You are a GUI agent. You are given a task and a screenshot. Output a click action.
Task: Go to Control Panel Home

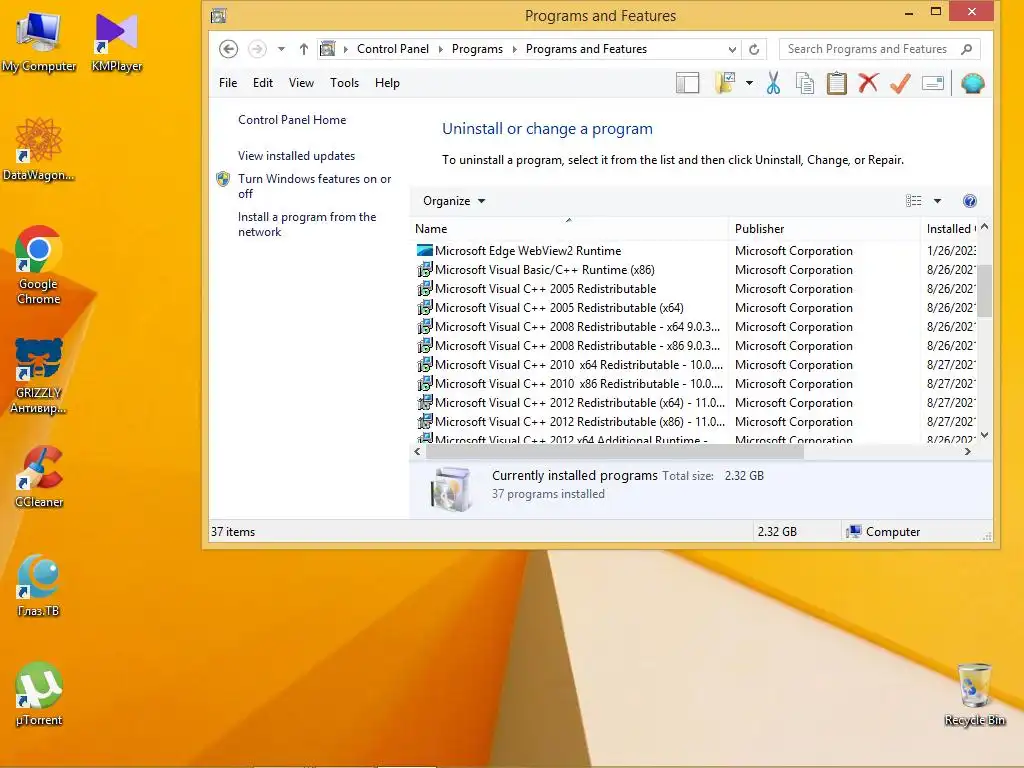292,120
